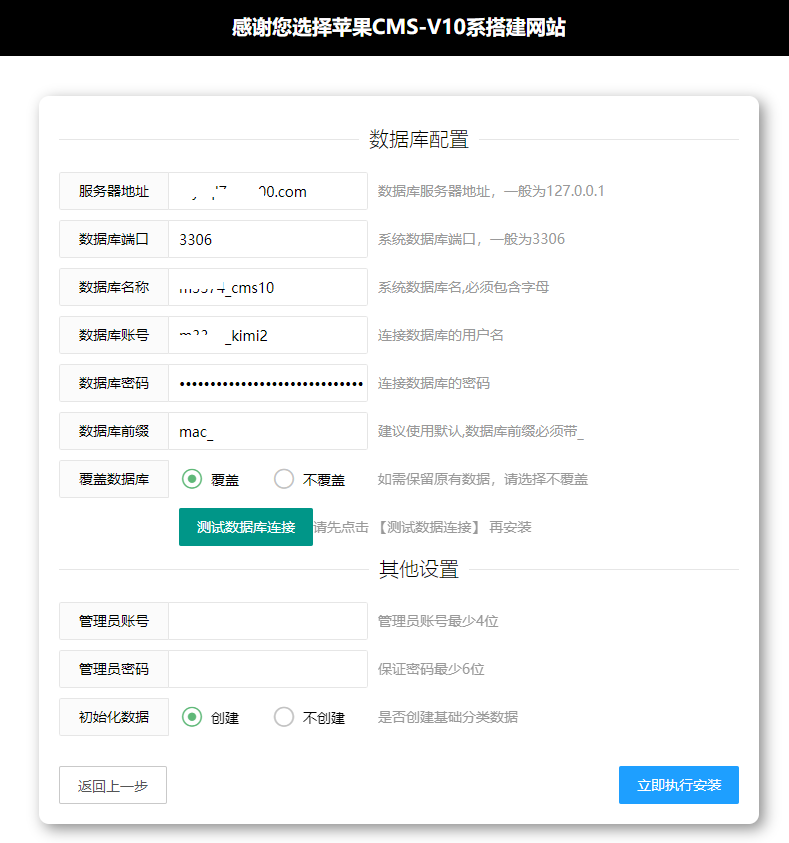This screenshot has height=843, width=789.
Task: Click hint 请先点击【测试数据连接】再安装
Action: click(x=422, y=527)
